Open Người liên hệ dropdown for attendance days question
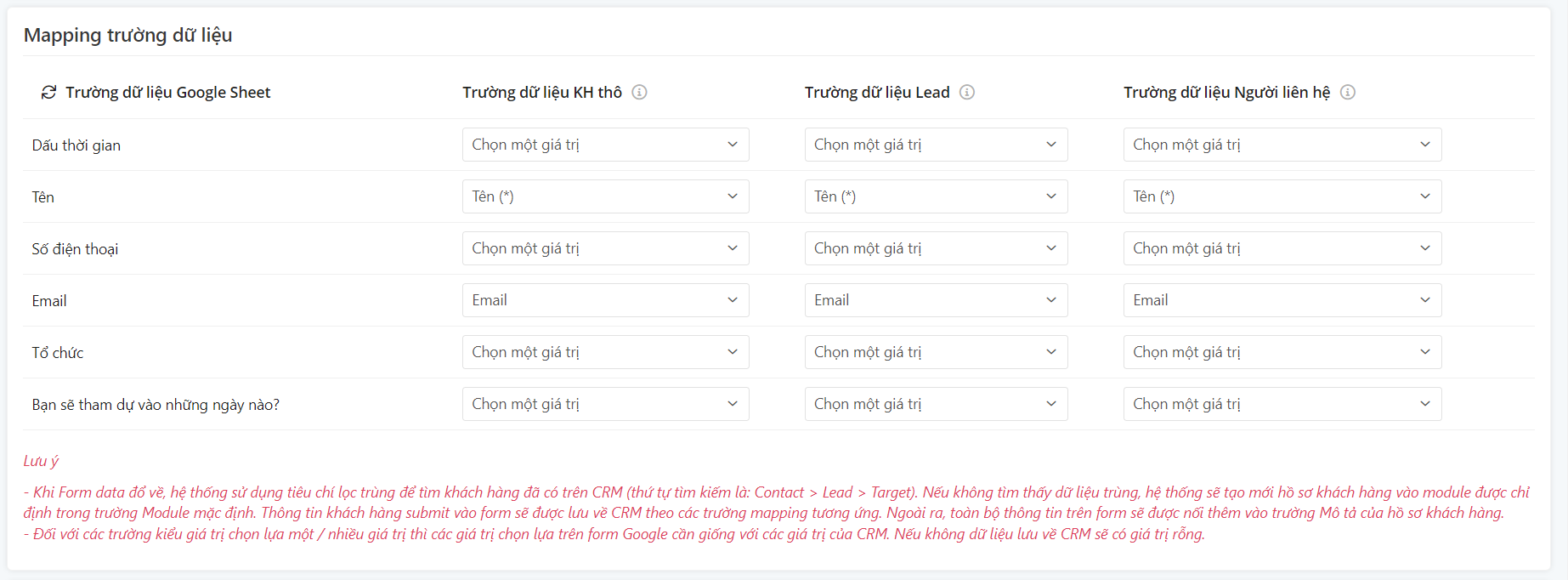Screen dimensions: 1568x580 pyautogui.click(x=1282, y=404)
